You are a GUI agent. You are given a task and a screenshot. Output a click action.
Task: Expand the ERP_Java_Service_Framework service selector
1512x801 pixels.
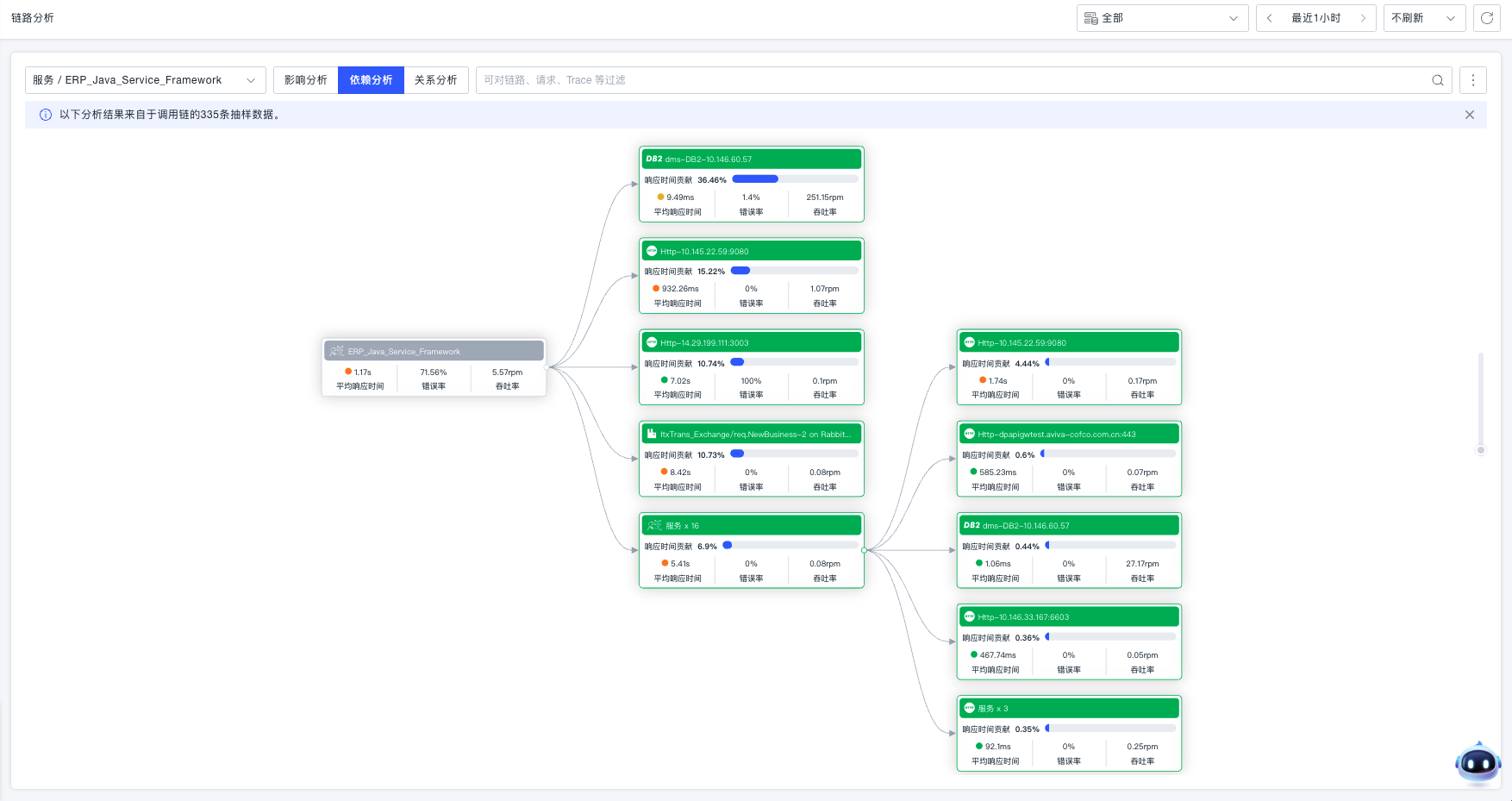145,80
